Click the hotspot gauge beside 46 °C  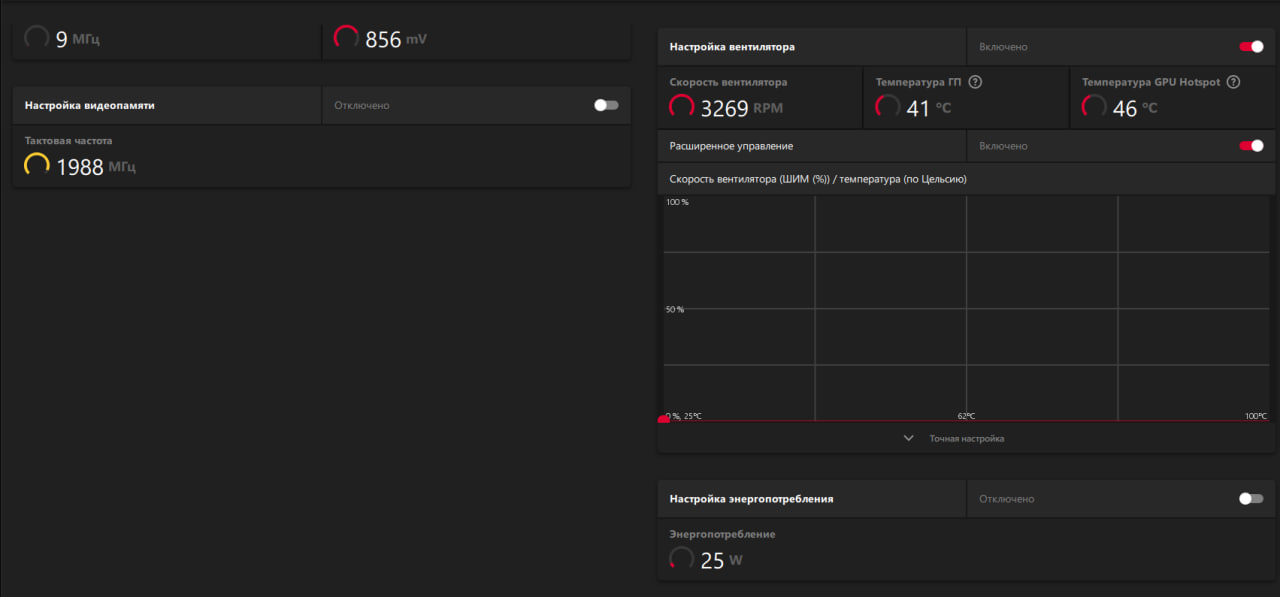(1095, 107)
